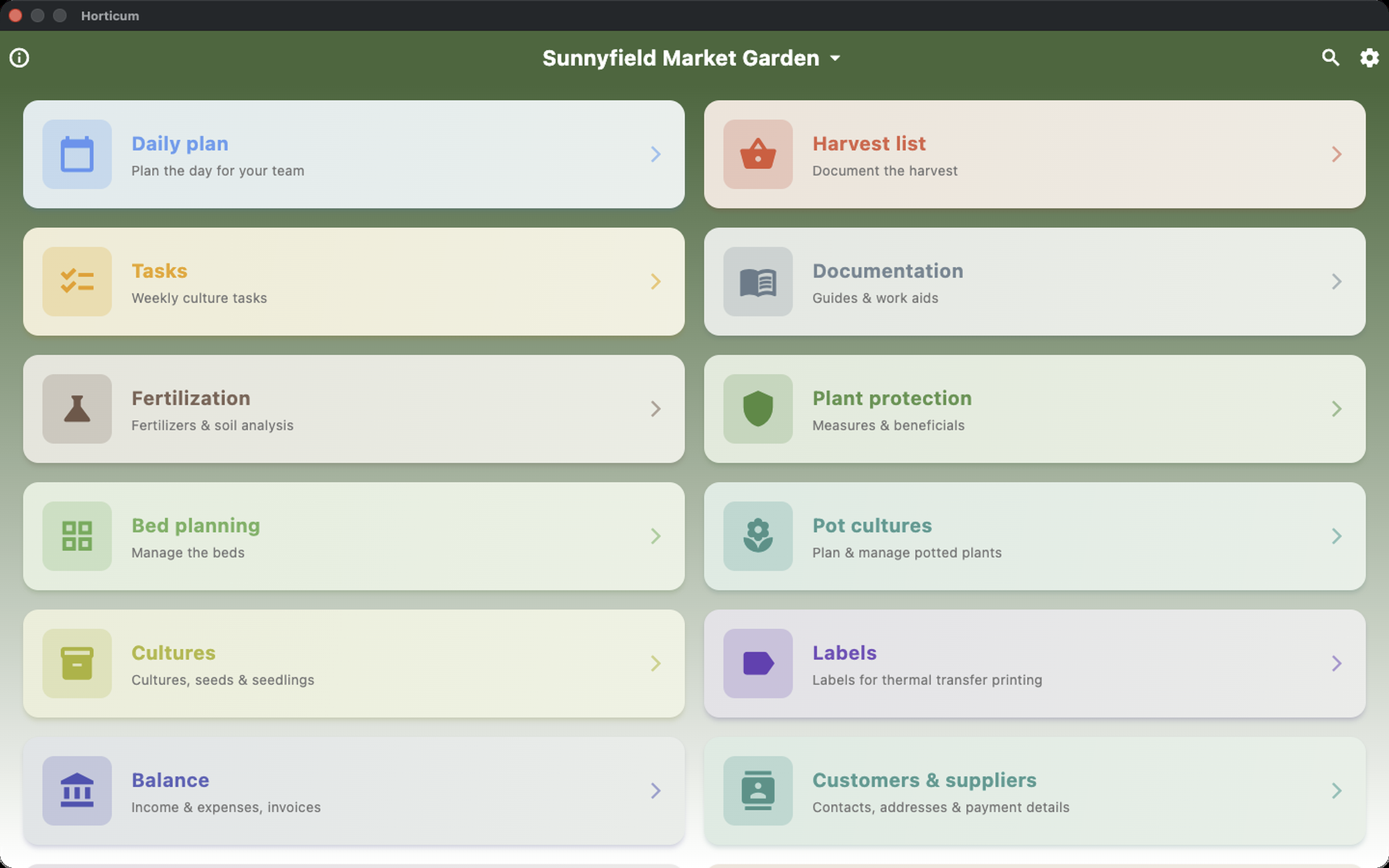Click 'Plan the day for your team' text

coord(218,171)
